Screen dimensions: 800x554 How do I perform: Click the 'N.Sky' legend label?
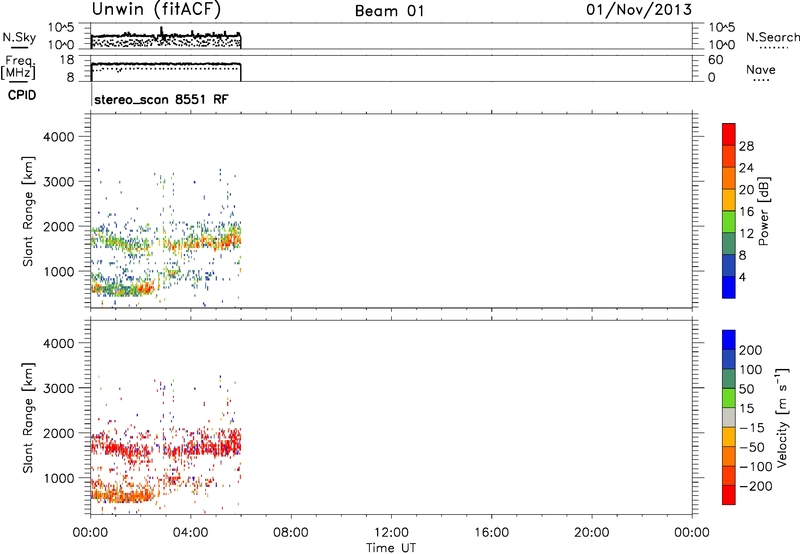pos(19,37)
